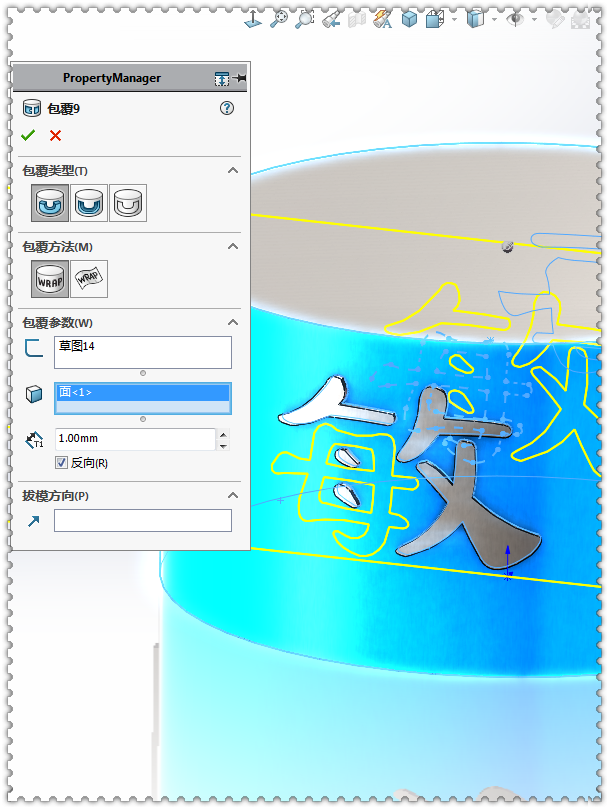Click the Apply Scene icon
Screen dimensions: 609x809
click(x=581, y=19)
